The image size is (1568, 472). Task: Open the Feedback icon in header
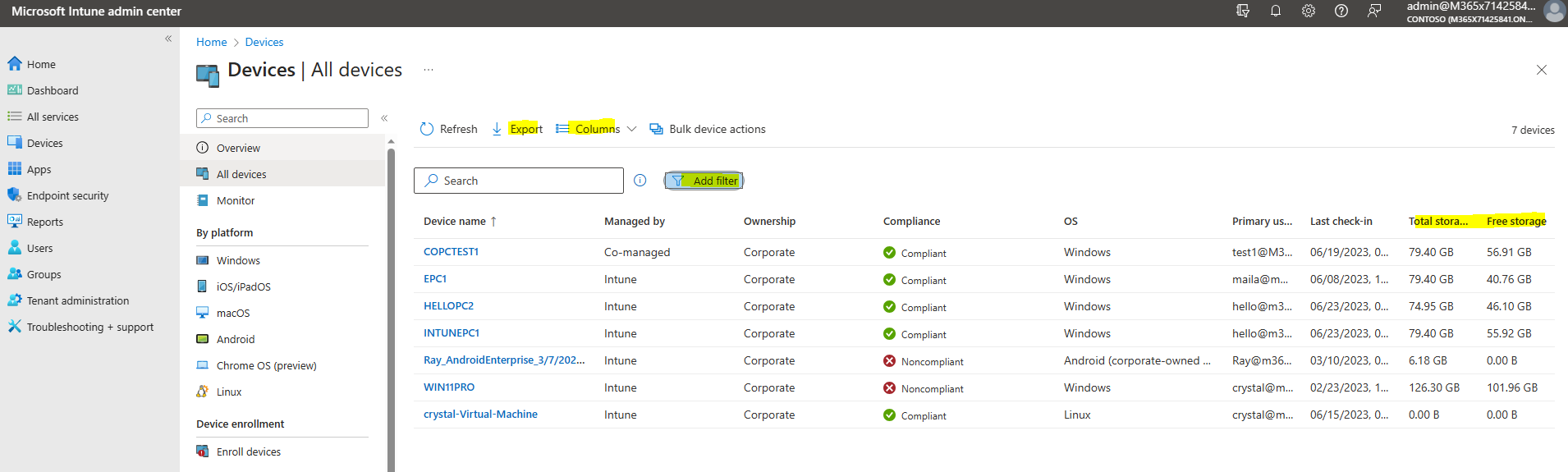1374,11
